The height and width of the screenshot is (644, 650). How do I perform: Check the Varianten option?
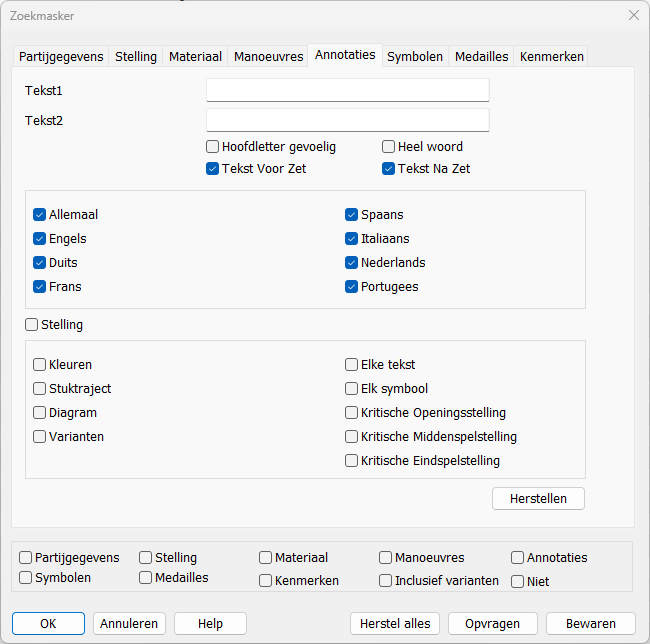(x=39, y=436)
